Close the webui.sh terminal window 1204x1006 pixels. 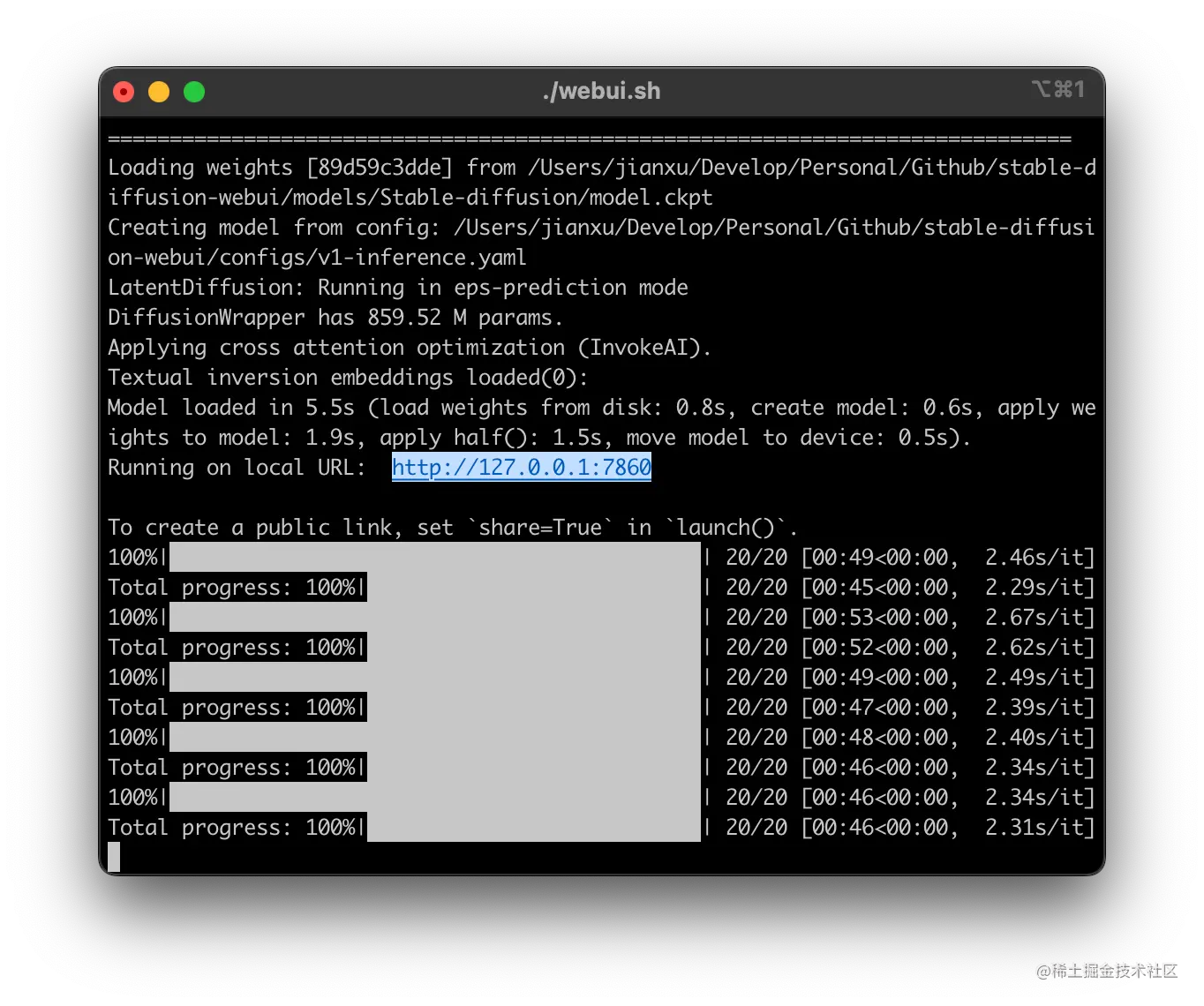click(x=124, y=92)
